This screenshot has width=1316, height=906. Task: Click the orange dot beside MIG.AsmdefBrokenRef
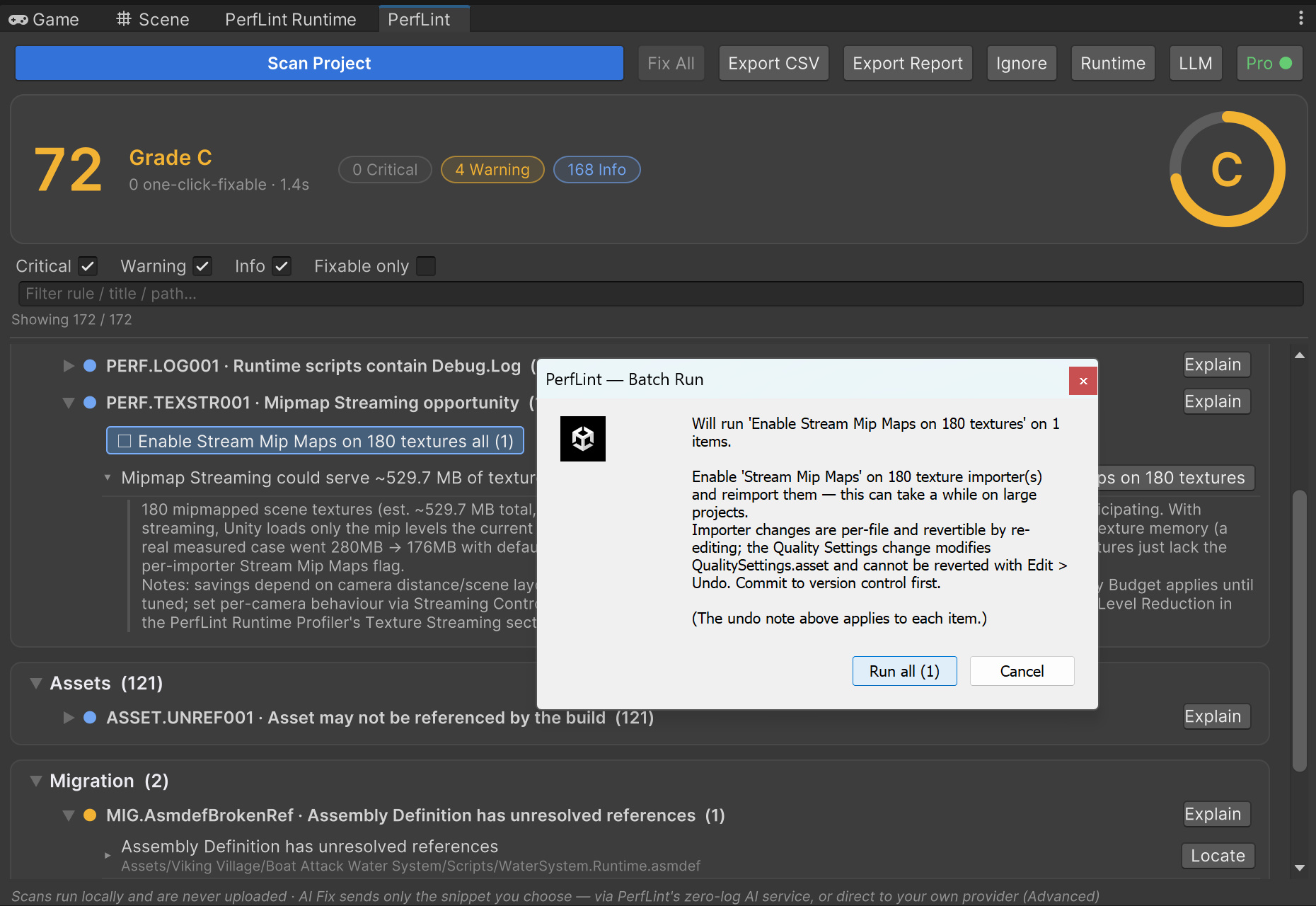tap(90, 815)
